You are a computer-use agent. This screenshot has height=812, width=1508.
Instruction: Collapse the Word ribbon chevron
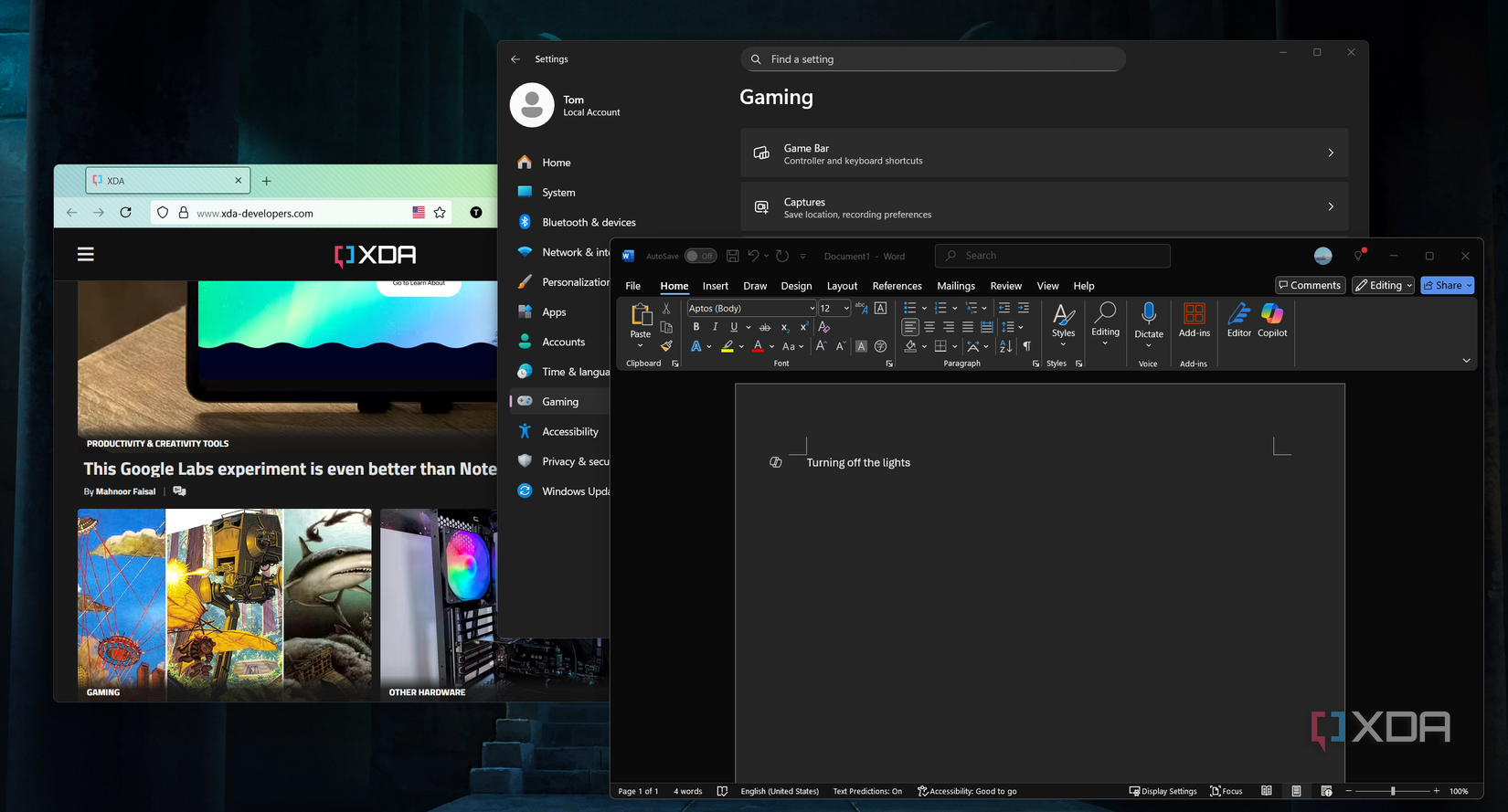click(1467, 361)
